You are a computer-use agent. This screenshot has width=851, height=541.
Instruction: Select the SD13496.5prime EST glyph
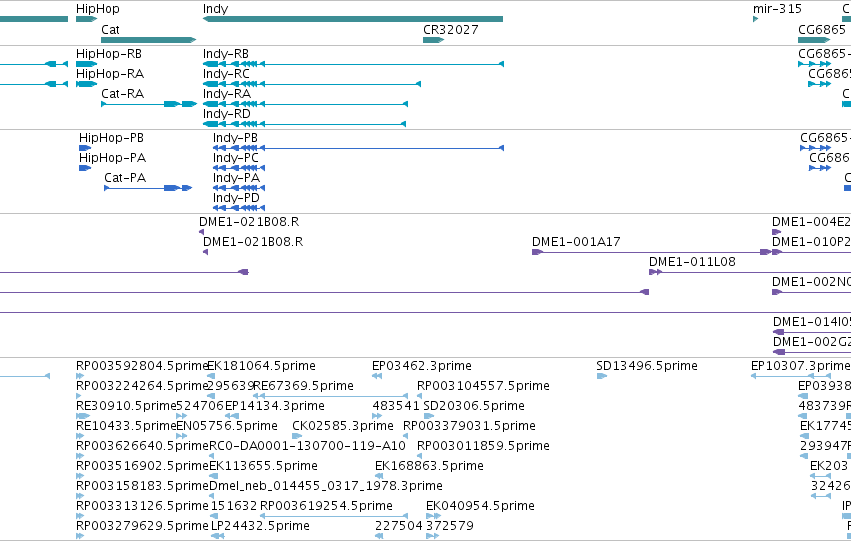[601, 376]
